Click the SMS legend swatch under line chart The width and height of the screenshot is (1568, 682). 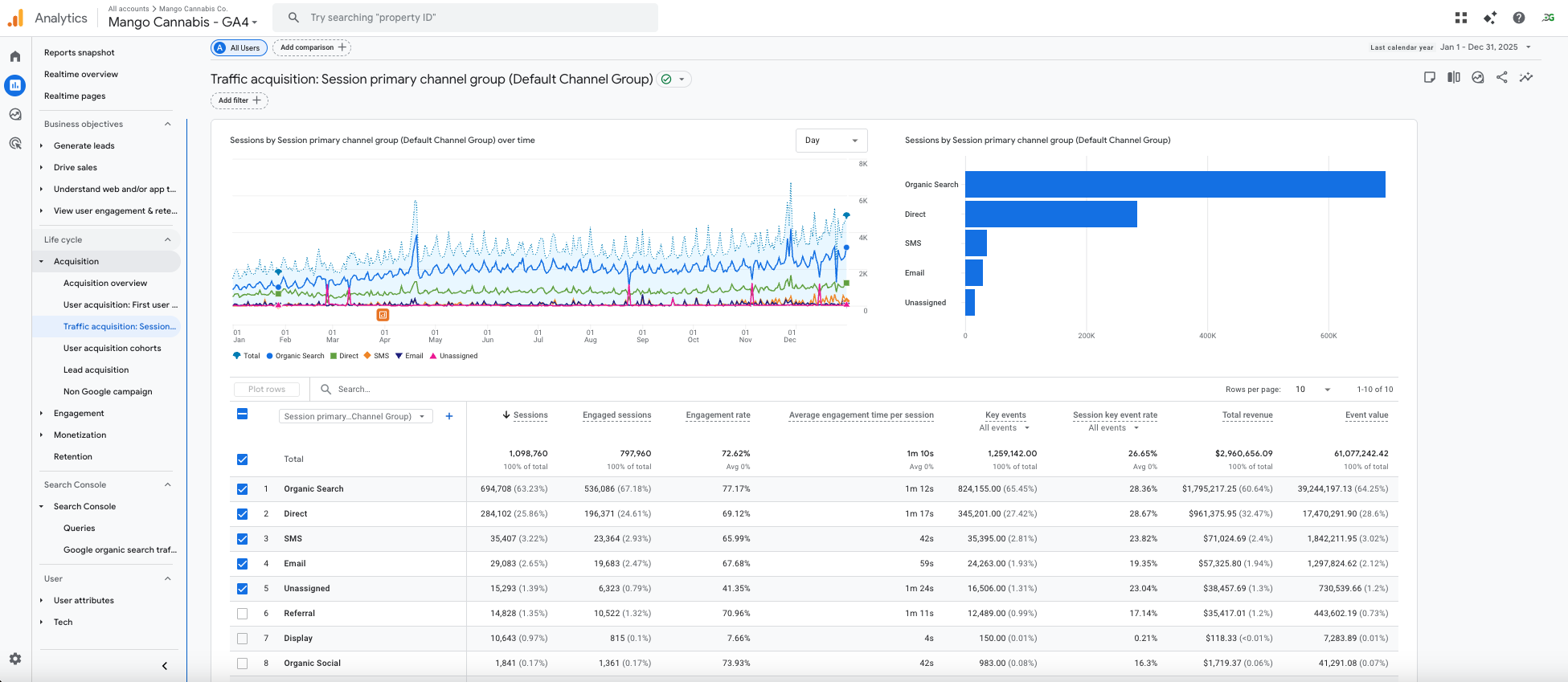(367, 356)
